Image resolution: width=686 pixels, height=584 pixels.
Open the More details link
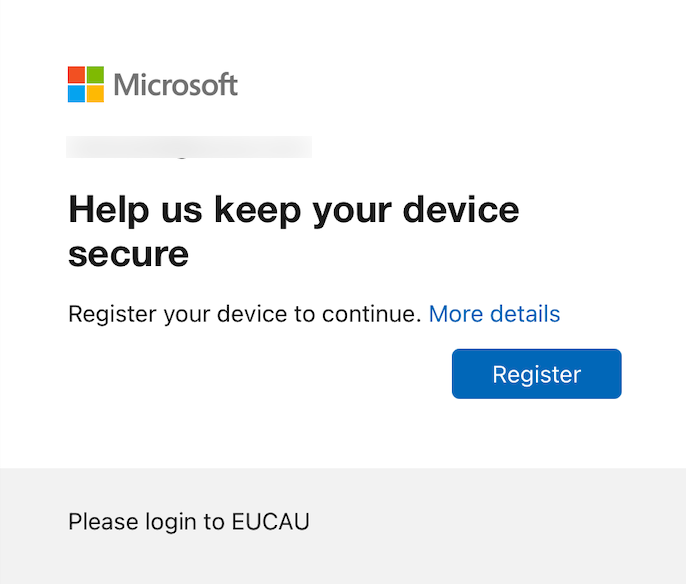494,314
